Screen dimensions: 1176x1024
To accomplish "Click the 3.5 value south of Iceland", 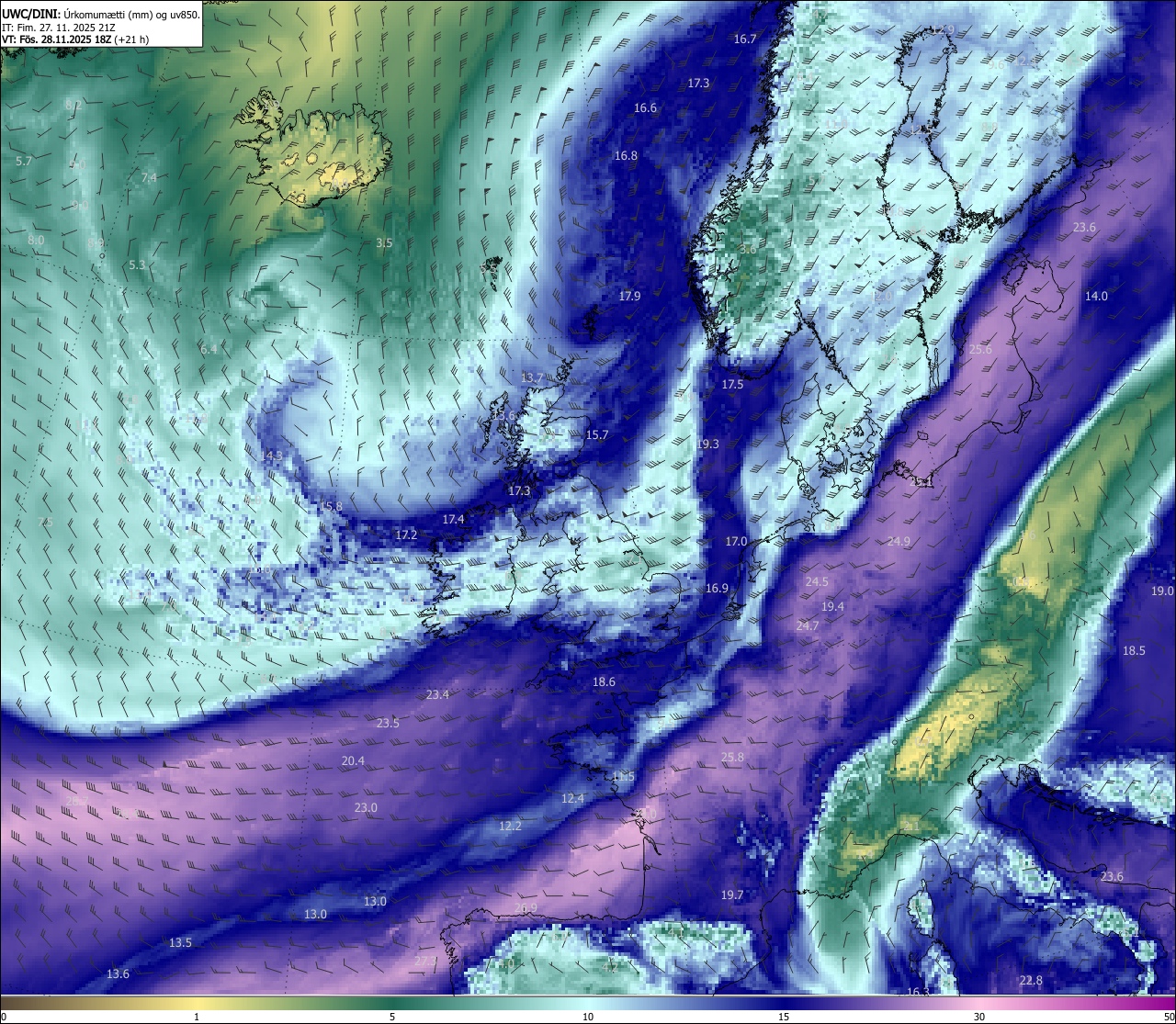I will 384,243.
